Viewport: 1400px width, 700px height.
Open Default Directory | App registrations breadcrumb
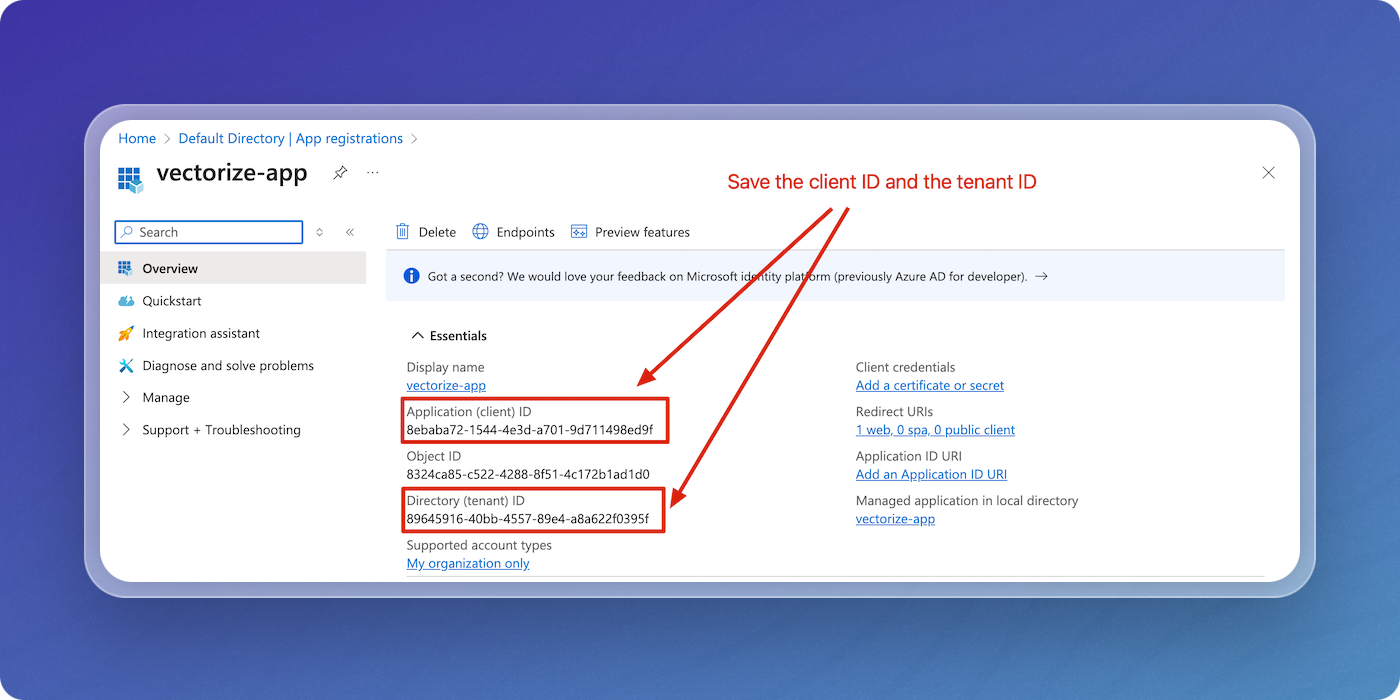pos(291,139)
